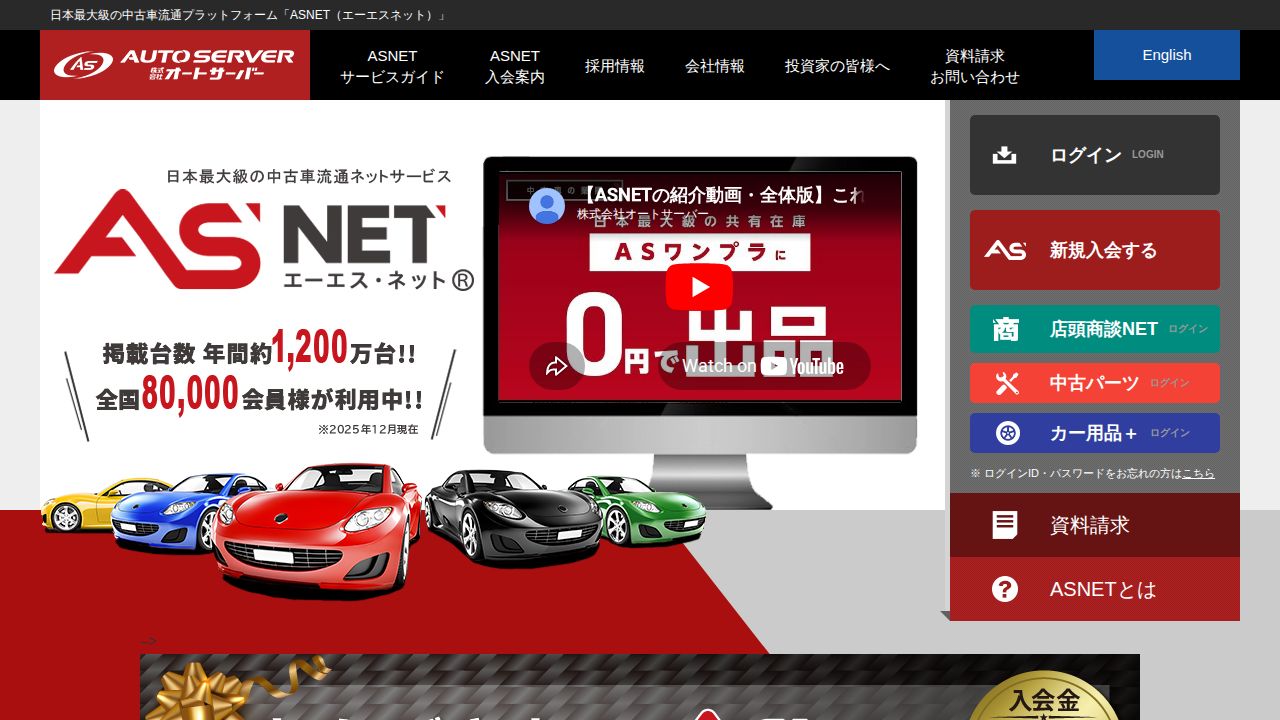Open 資料請求 sidebar link
The height and width of the screenshot is (720, 1280).
pos(1095,525)
